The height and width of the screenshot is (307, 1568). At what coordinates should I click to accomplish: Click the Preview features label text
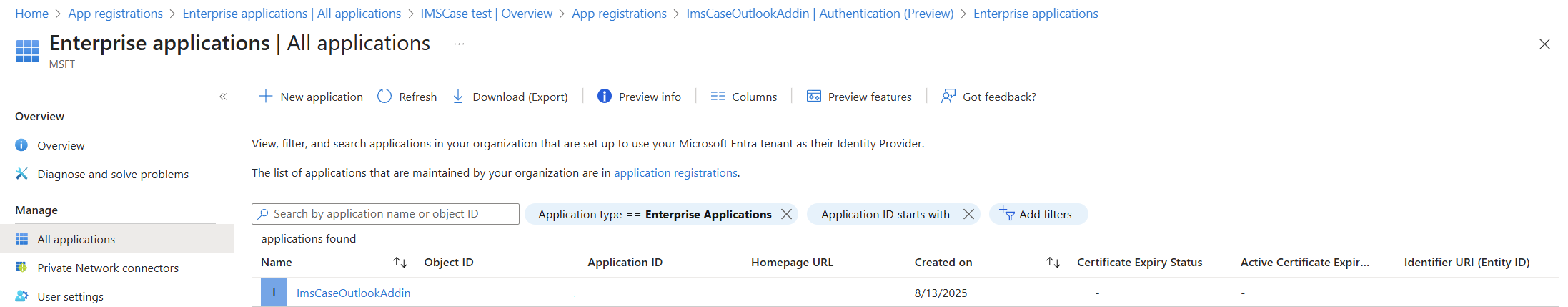click(870, 97)
